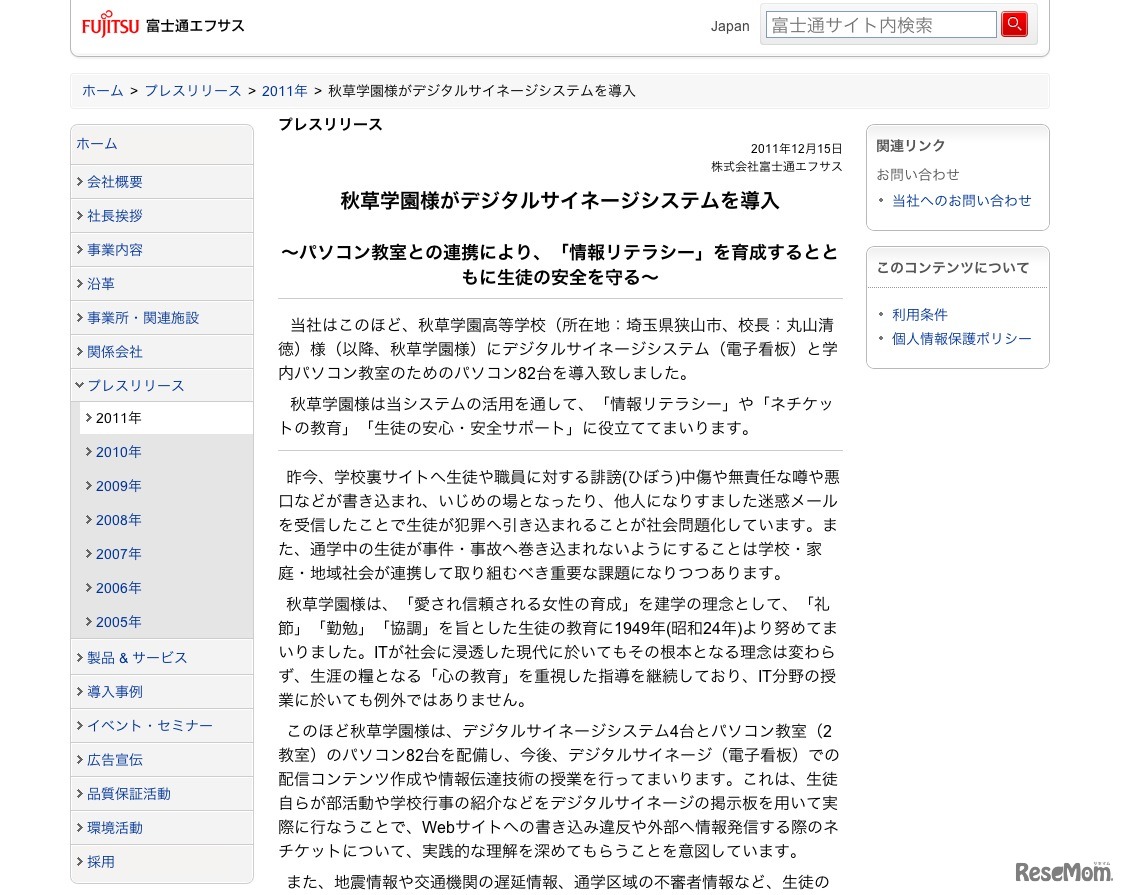The height and width of the screenshot is (895, 1126).
Task: Click the red search magnifier button
Action: tap(1014, 24)
